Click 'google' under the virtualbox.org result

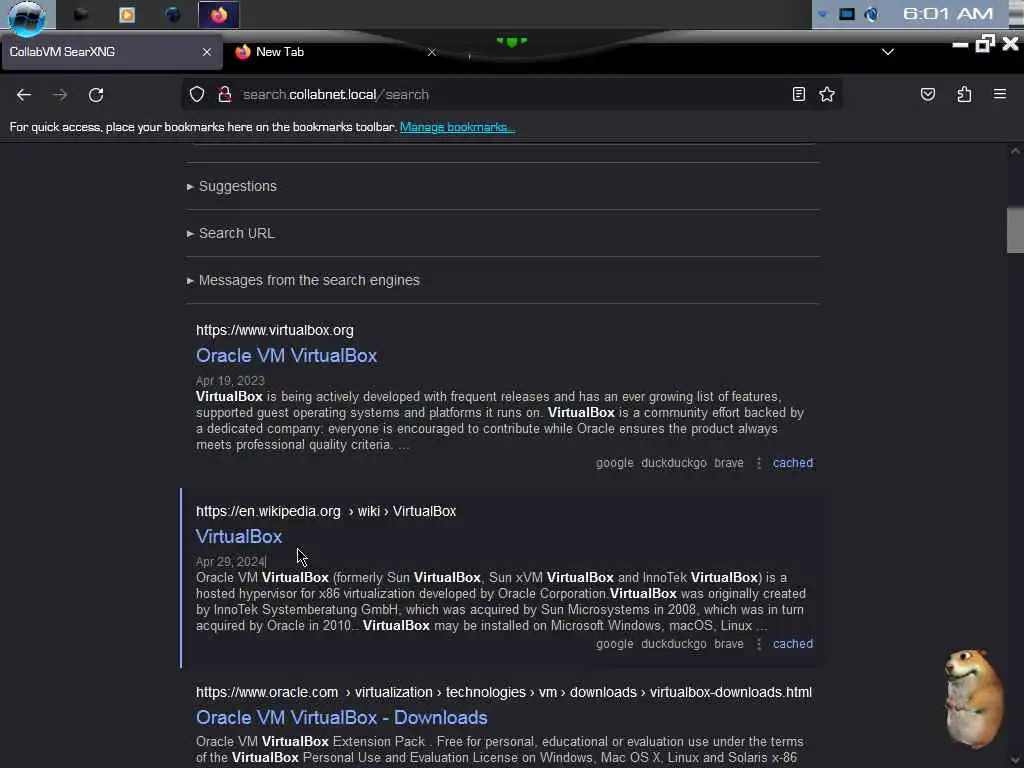(x=615, y=463)
